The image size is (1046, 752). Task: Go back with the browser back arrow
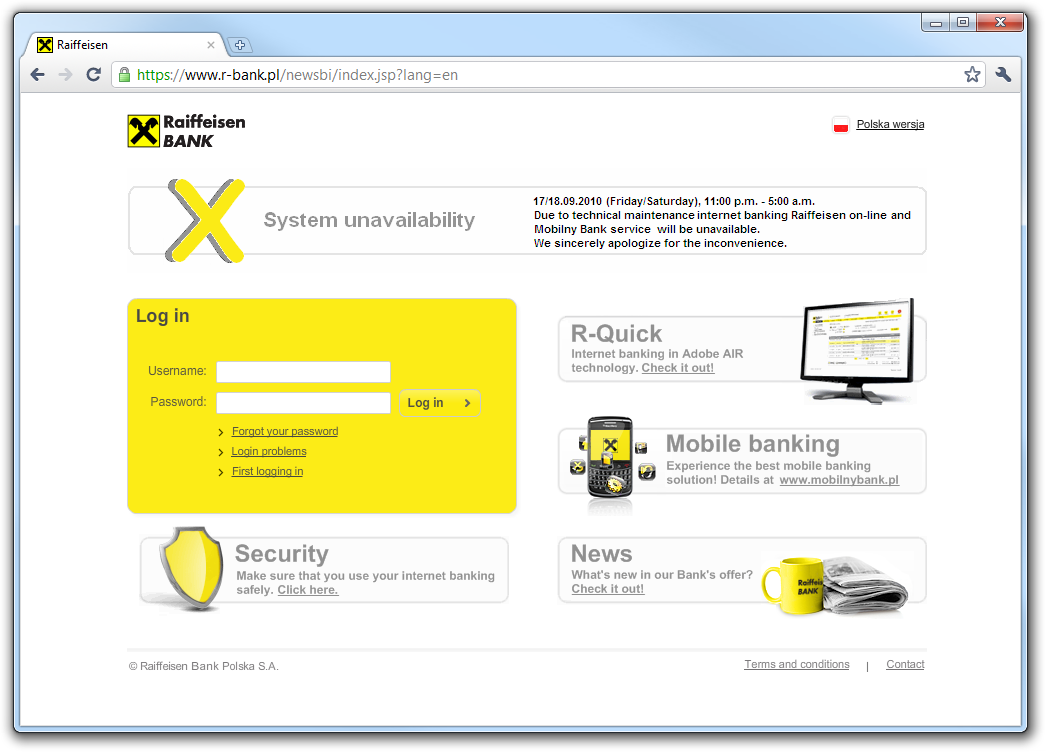(38, 75)
